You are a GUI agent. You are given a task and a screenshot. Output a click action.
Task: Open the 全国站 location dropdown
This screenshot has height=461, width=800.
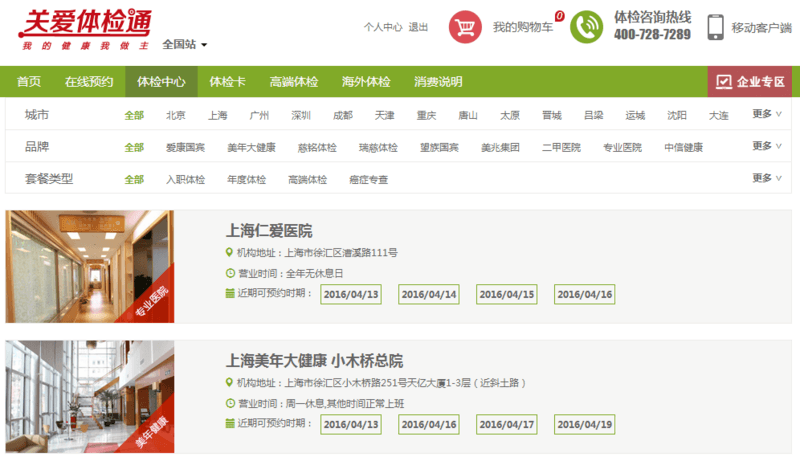[185, 44]
